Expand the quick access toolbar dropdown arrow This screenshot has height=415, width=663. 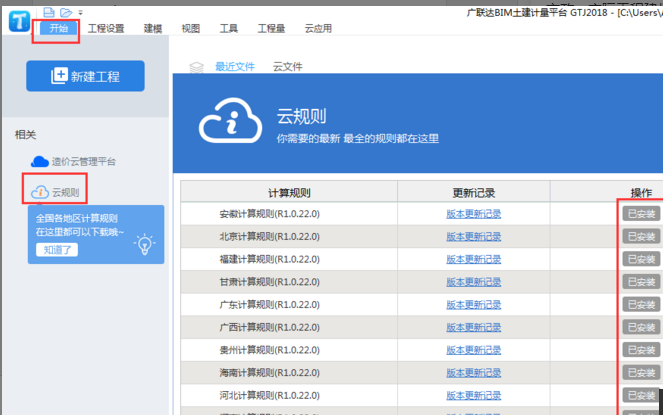[80, 13]
